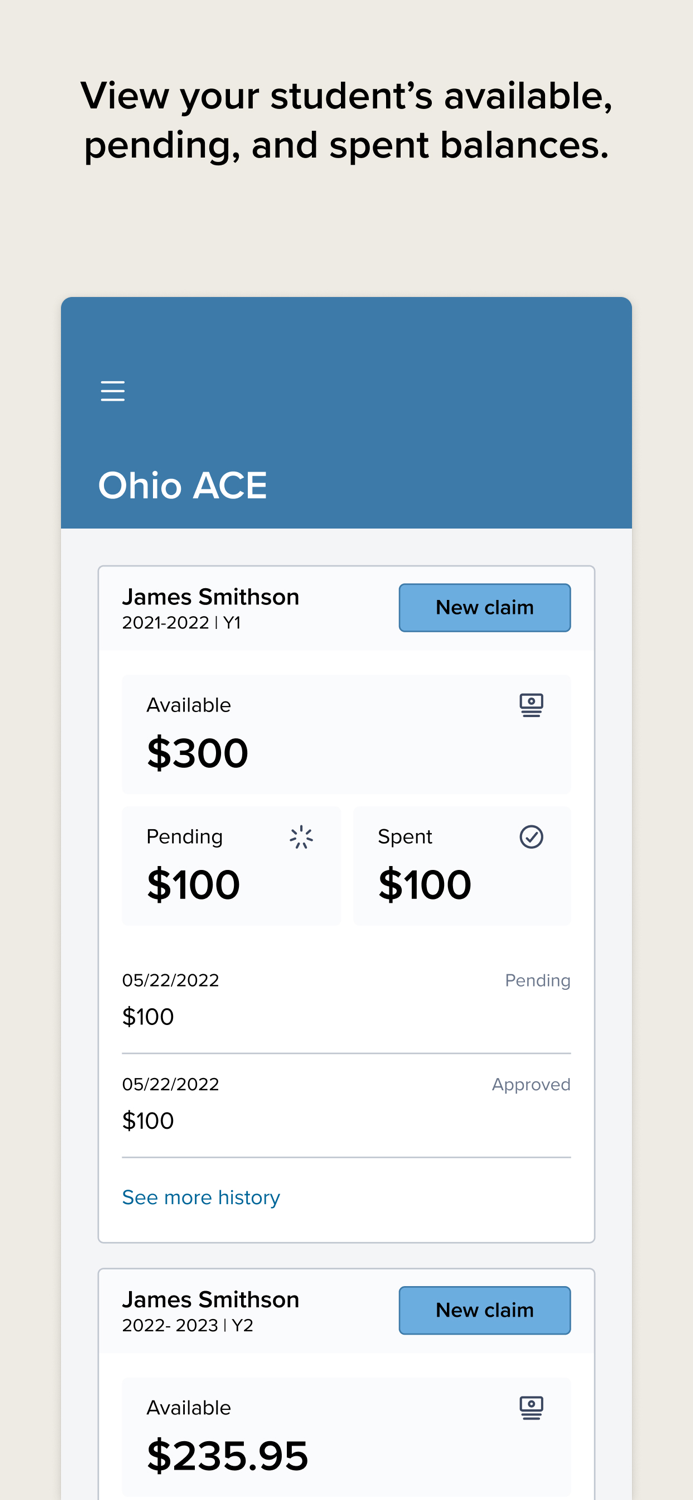Tap New claim on the 2022-2023 Y2 card
This screenshot has width=693, height=1500.
pyautogui.click(x=485, y=1310)
